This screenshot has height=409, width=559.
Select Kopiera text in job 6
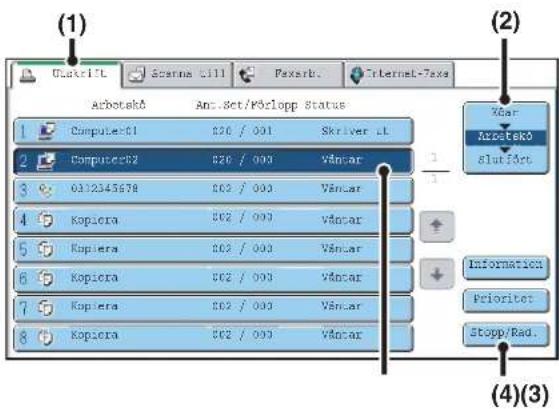(94, 277)
